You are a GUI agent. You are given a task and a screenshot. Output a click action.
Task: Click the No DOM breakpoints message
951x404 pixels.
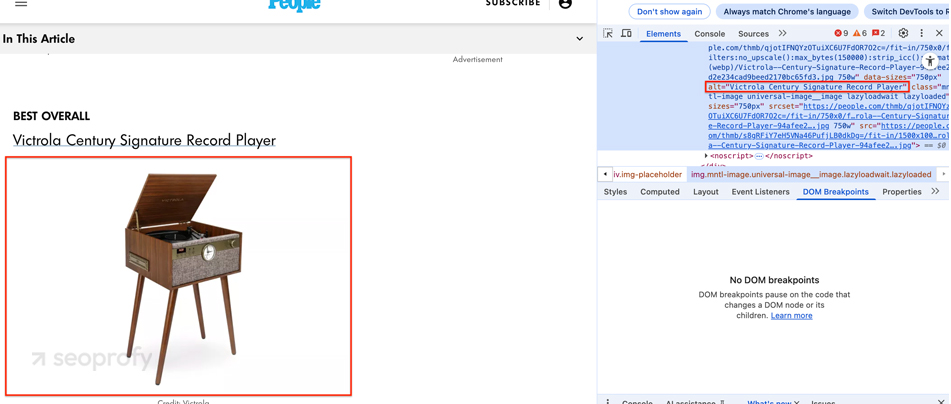(774, 280)
